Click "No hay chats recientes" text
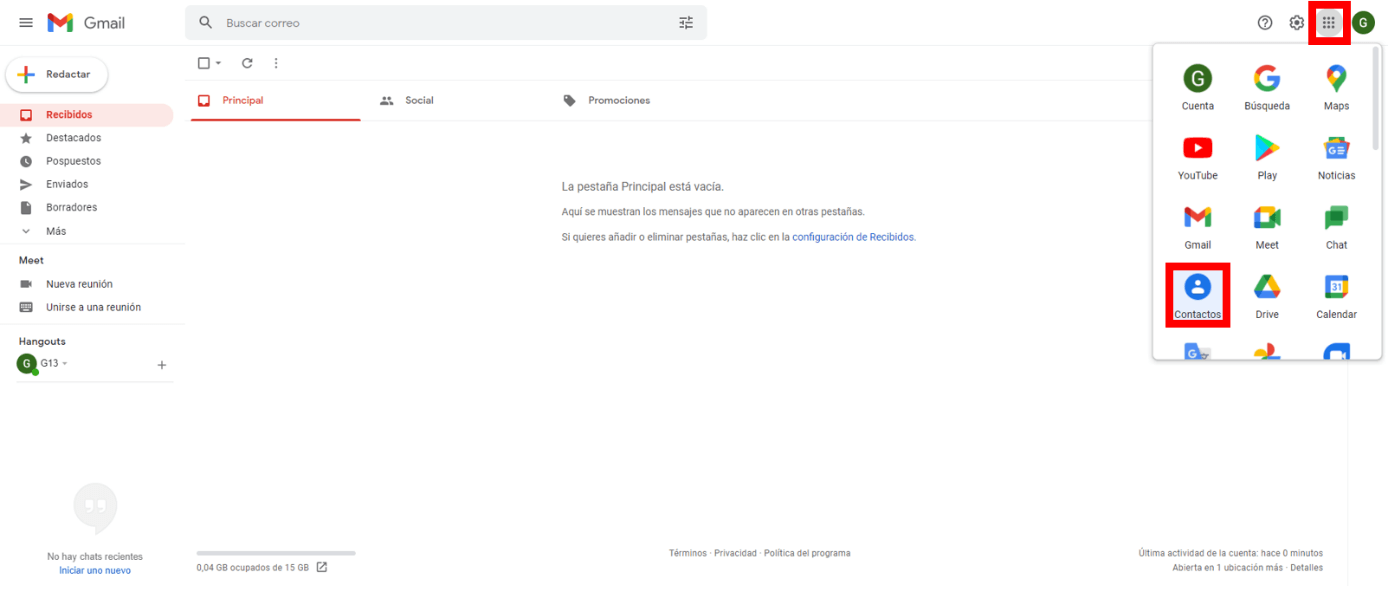This screenshot has width=1388, height=598. coord(95,557)
